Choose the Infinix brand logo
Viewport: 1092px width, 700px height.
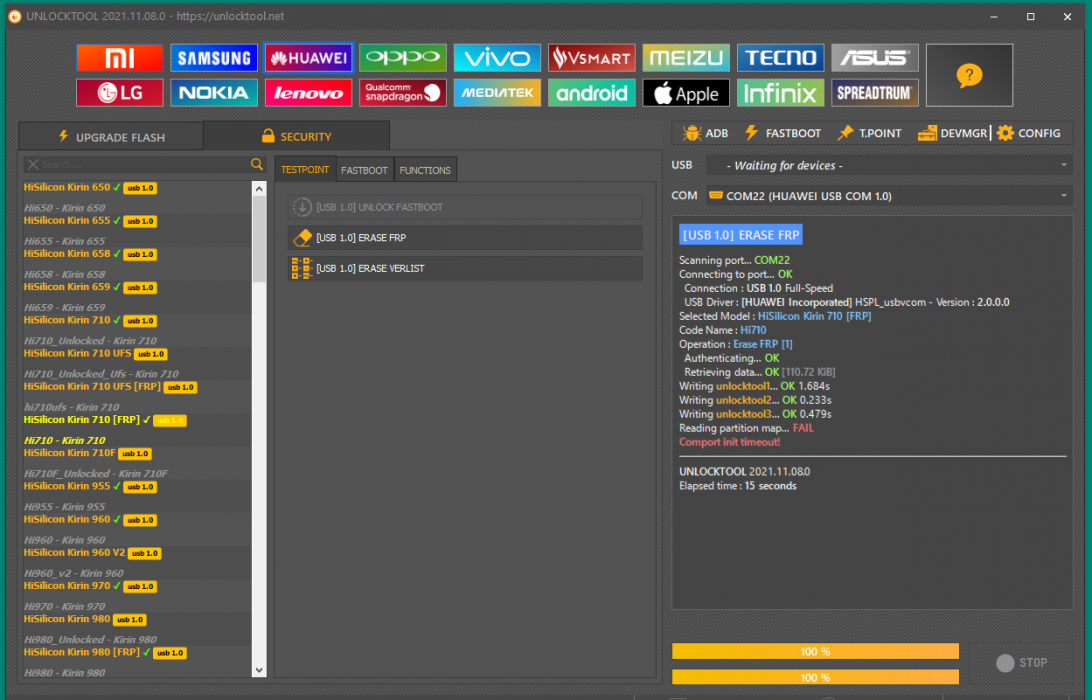pyautogui.click(x=780, y=93)
